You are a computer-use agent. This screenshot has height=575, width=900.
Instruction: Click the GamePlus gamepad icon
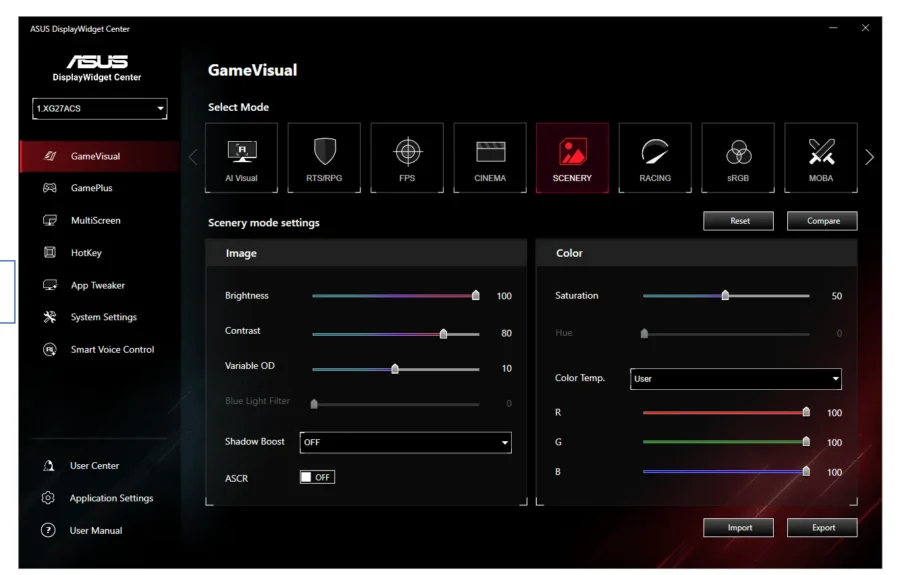coord(50,188)
